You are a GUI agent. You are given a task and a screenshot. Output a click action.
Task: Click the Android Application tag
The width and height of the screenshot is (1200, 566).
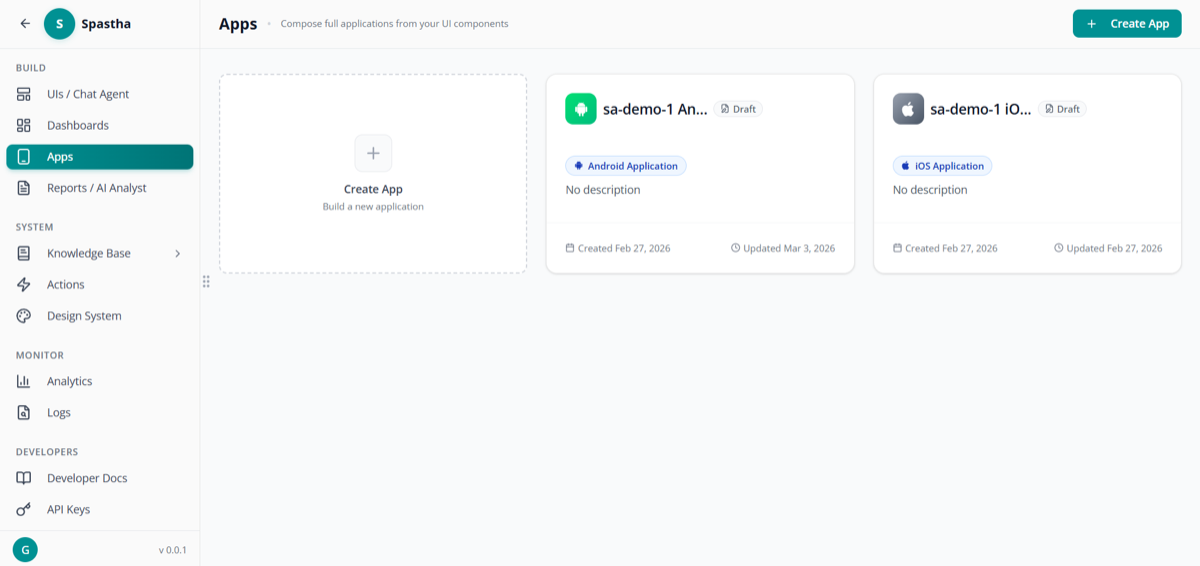(626, 166)
